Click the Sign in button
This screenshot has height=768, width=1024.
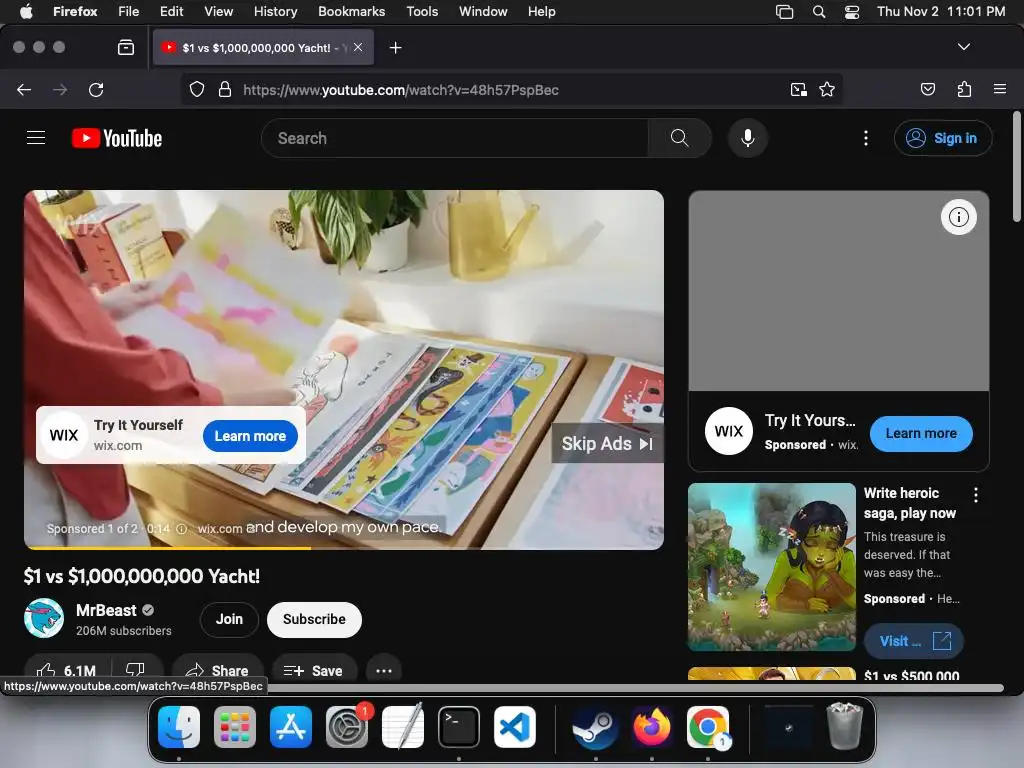coord(942,138)
